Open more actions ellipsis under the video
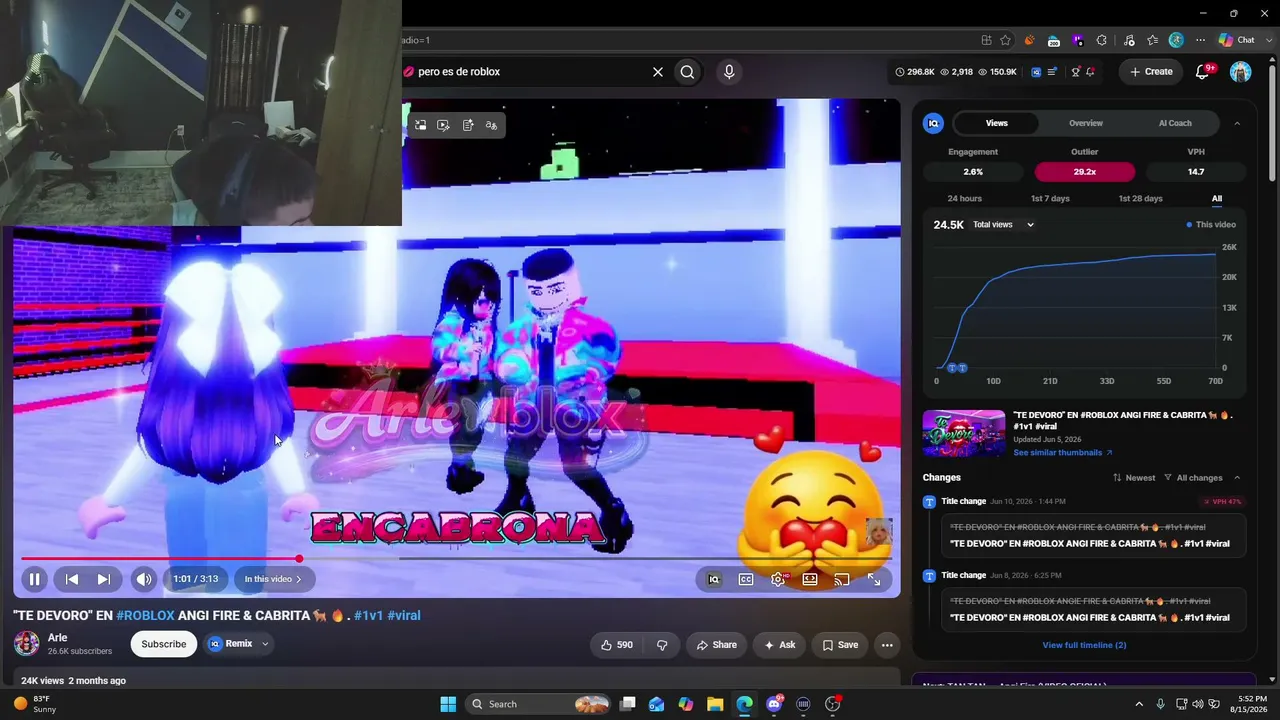The width and height of the screenshot is (1280, 720). 886,645
